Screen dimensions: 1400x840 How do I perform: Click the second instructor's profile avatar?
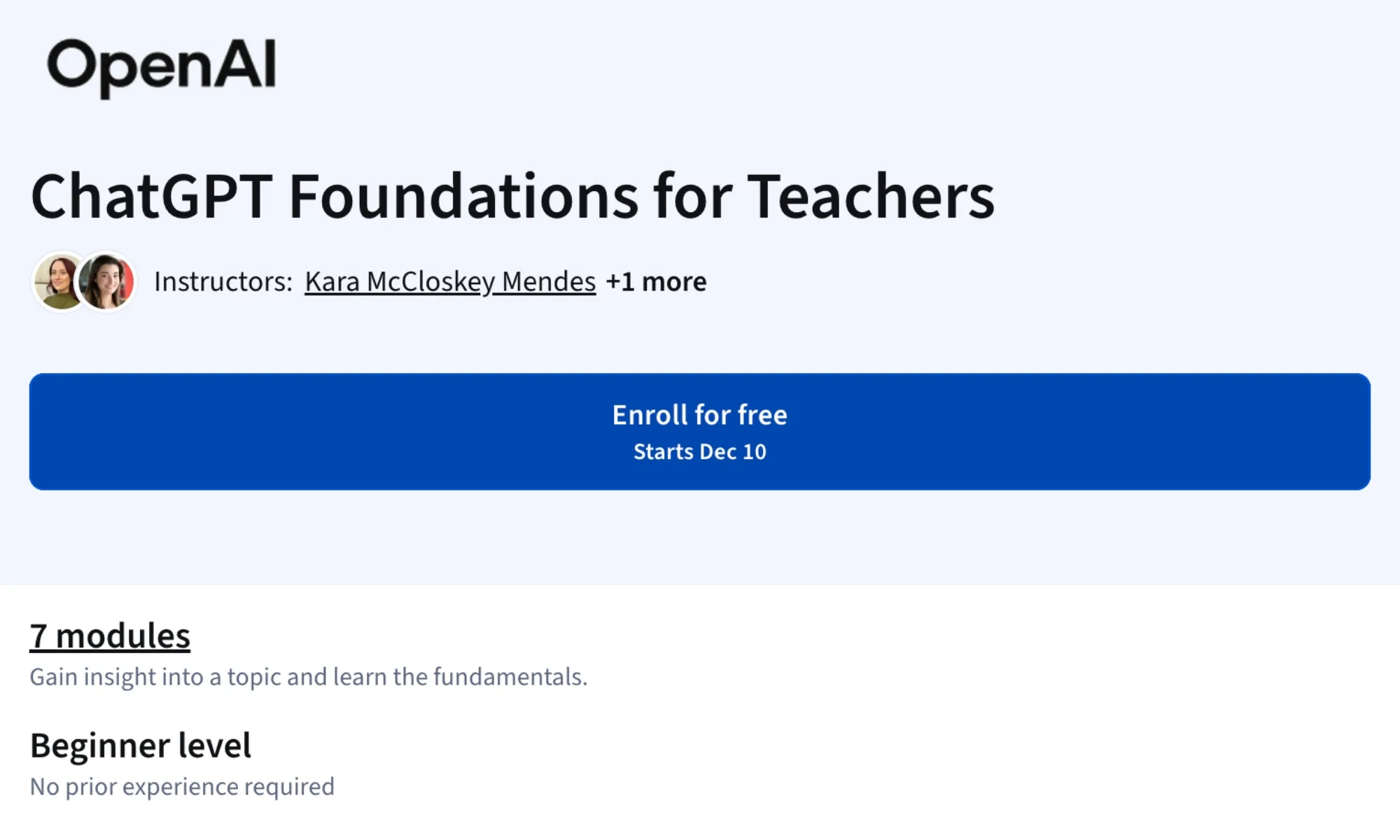[x=106, y=283]
